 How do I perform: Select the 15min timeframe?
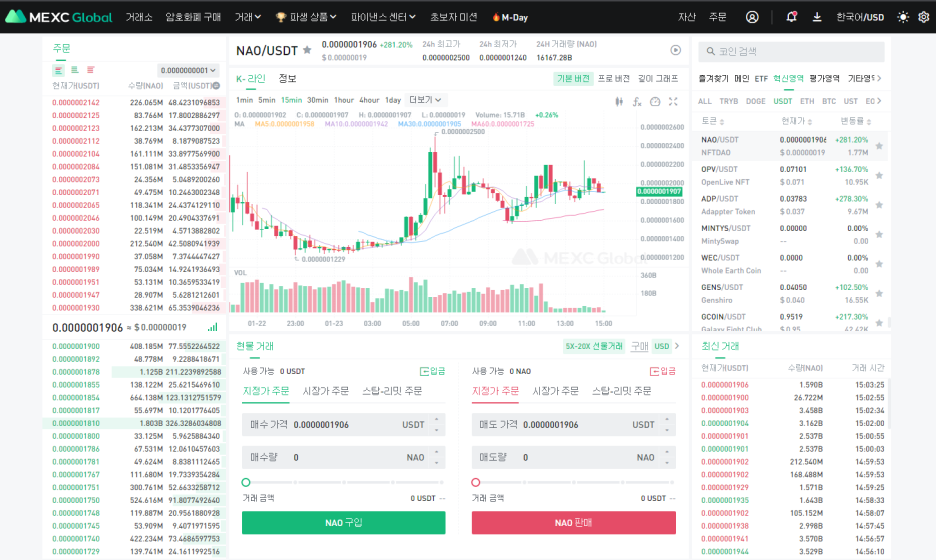(x=291, y=100)
